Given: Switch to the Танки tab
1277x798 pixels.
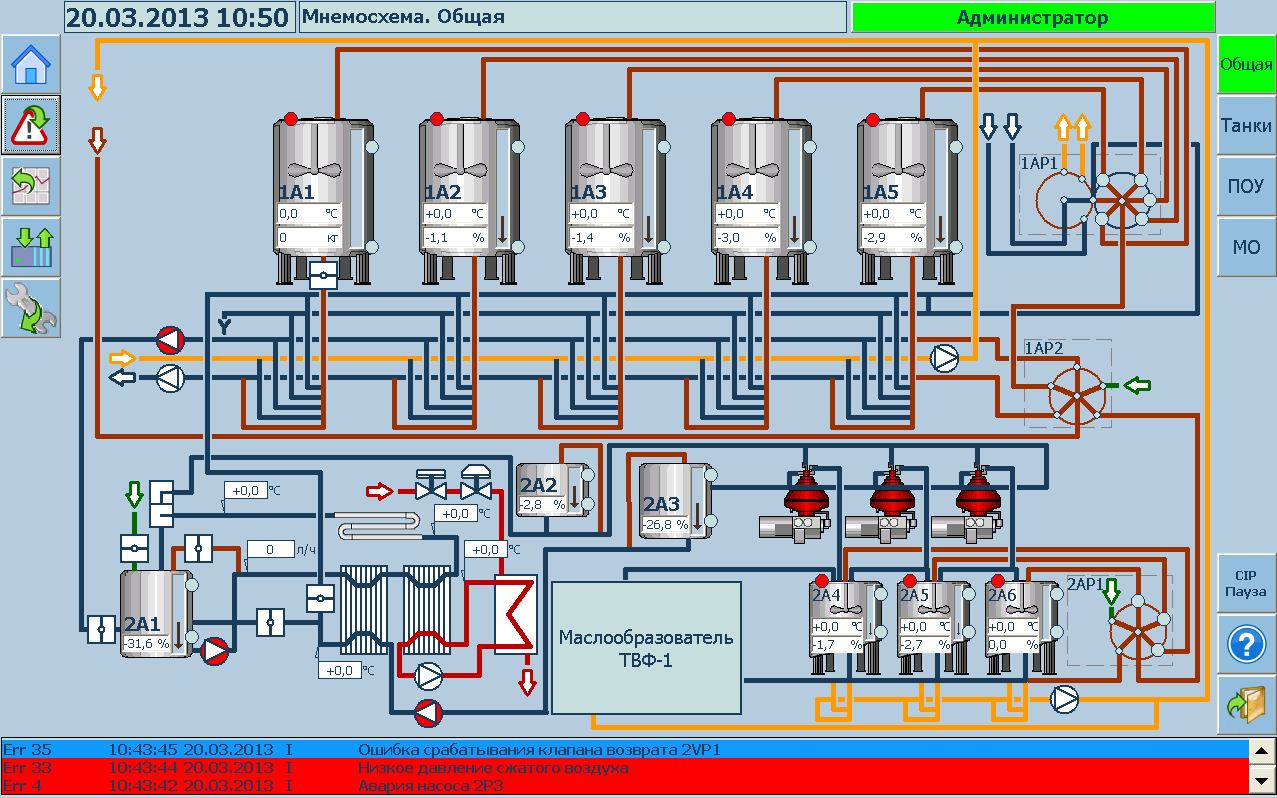Looking at the screenshot, I should tap(1246, 126).
